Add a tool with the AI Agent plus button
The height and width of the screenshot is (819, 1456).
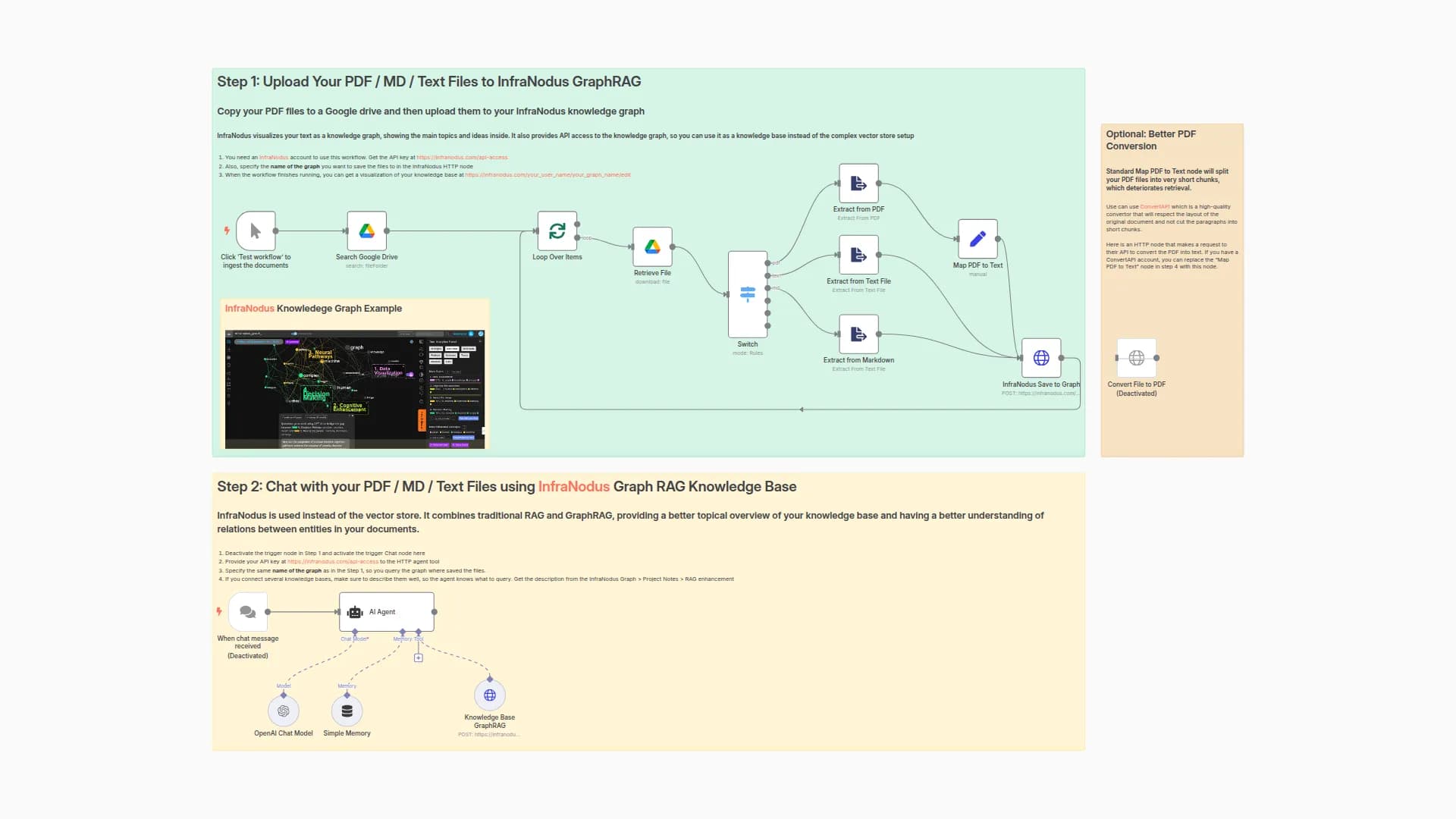(419, 658)
